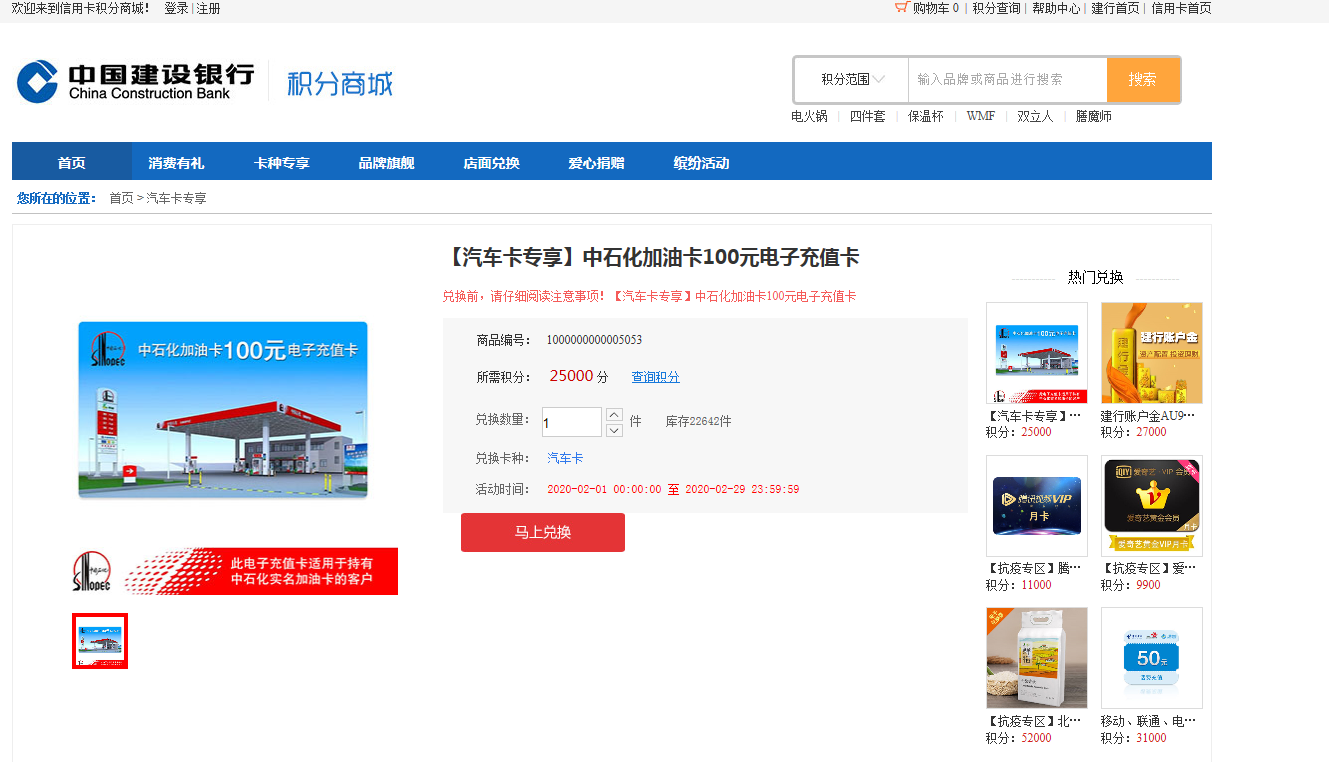Click the Sinopec product thumbnail below the banner
The width and height of the screenshot is (1329, 762).
click(100, 641)
